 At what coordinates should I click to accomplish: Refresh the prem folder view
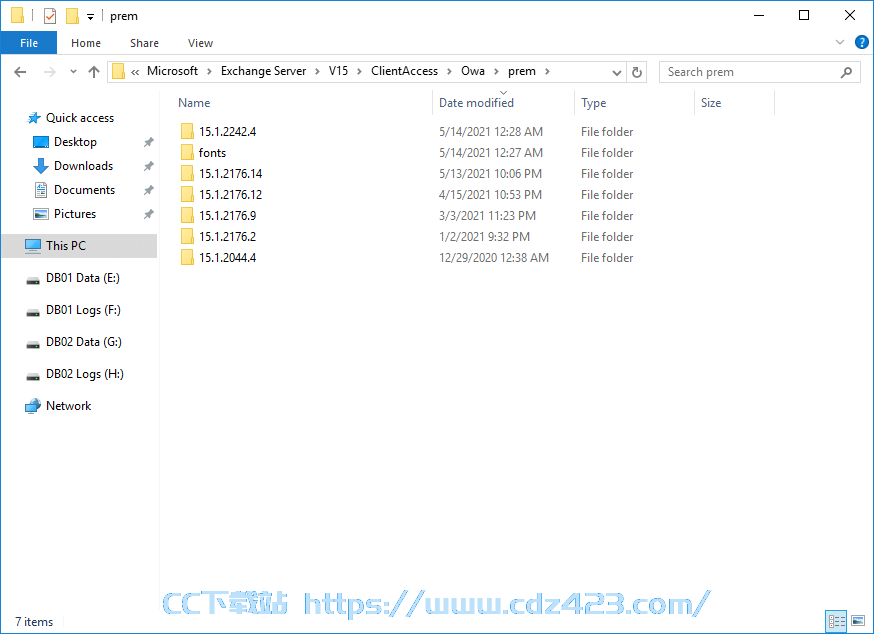637,72
